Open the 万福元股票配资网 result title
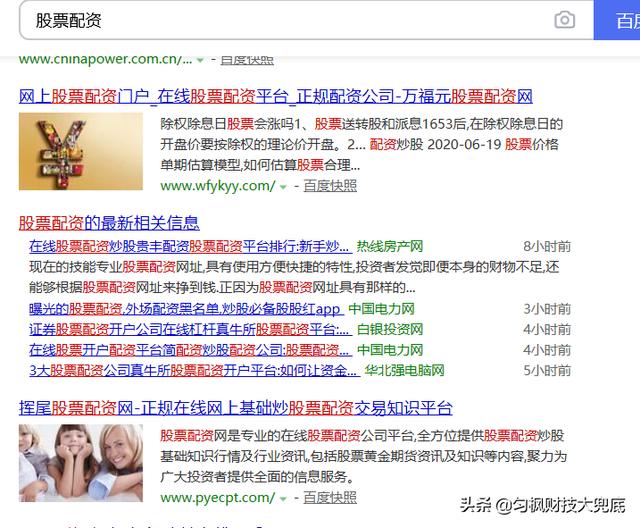Image resolution: width=640 pixels, height=528 pixels. [x=276, y=97]
